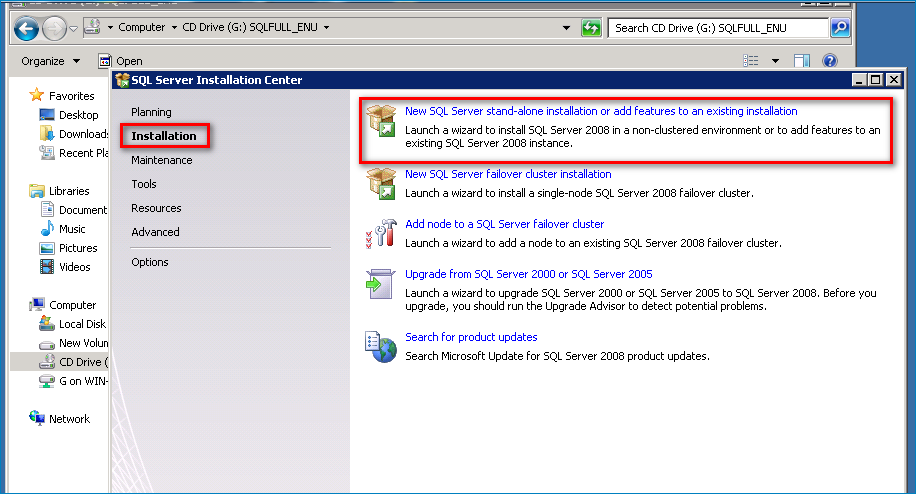
Task: Open the Pictures library
Action: [x=78, y=248]
